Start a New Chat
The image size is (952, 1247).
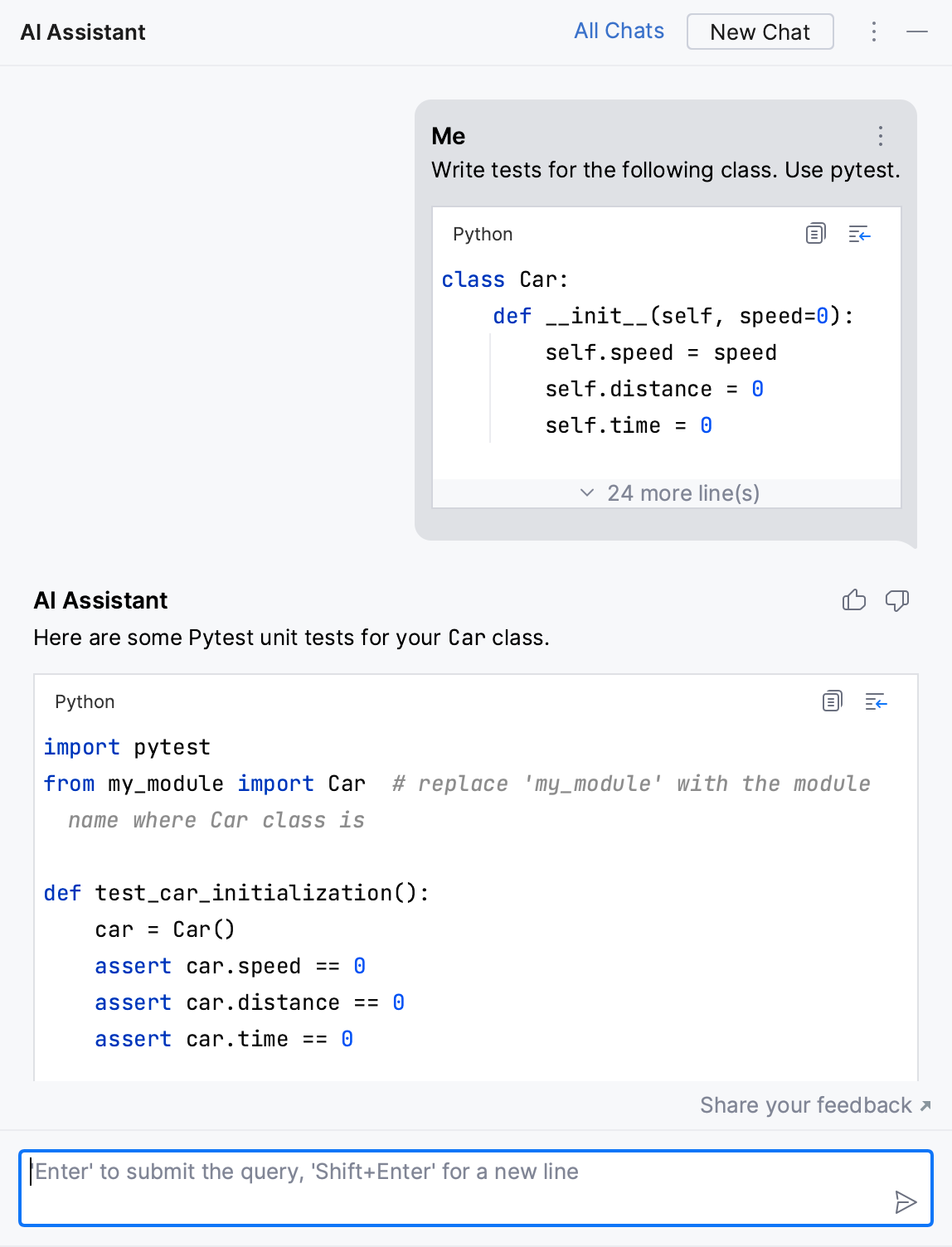click(760, 32)
